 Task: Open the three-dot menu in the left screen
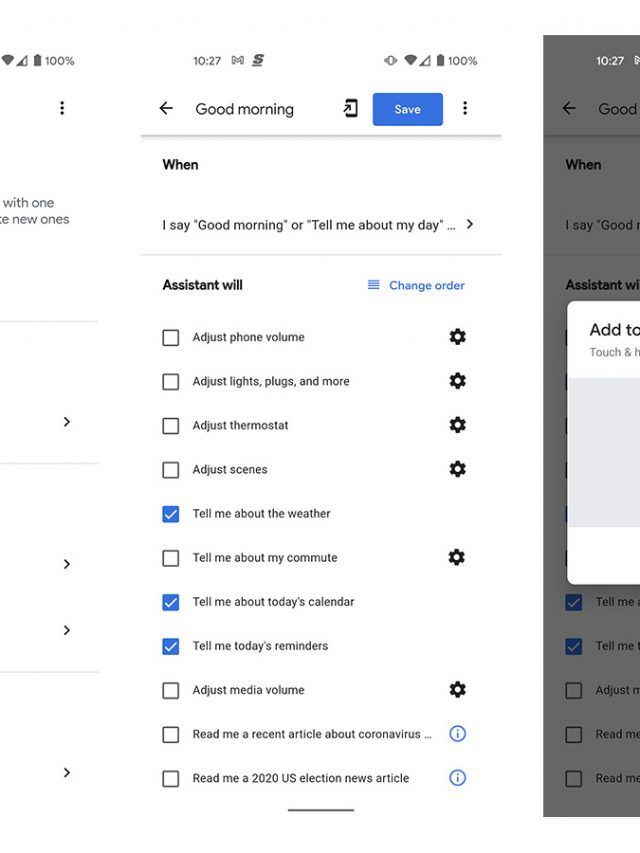(x=62, y=108)
